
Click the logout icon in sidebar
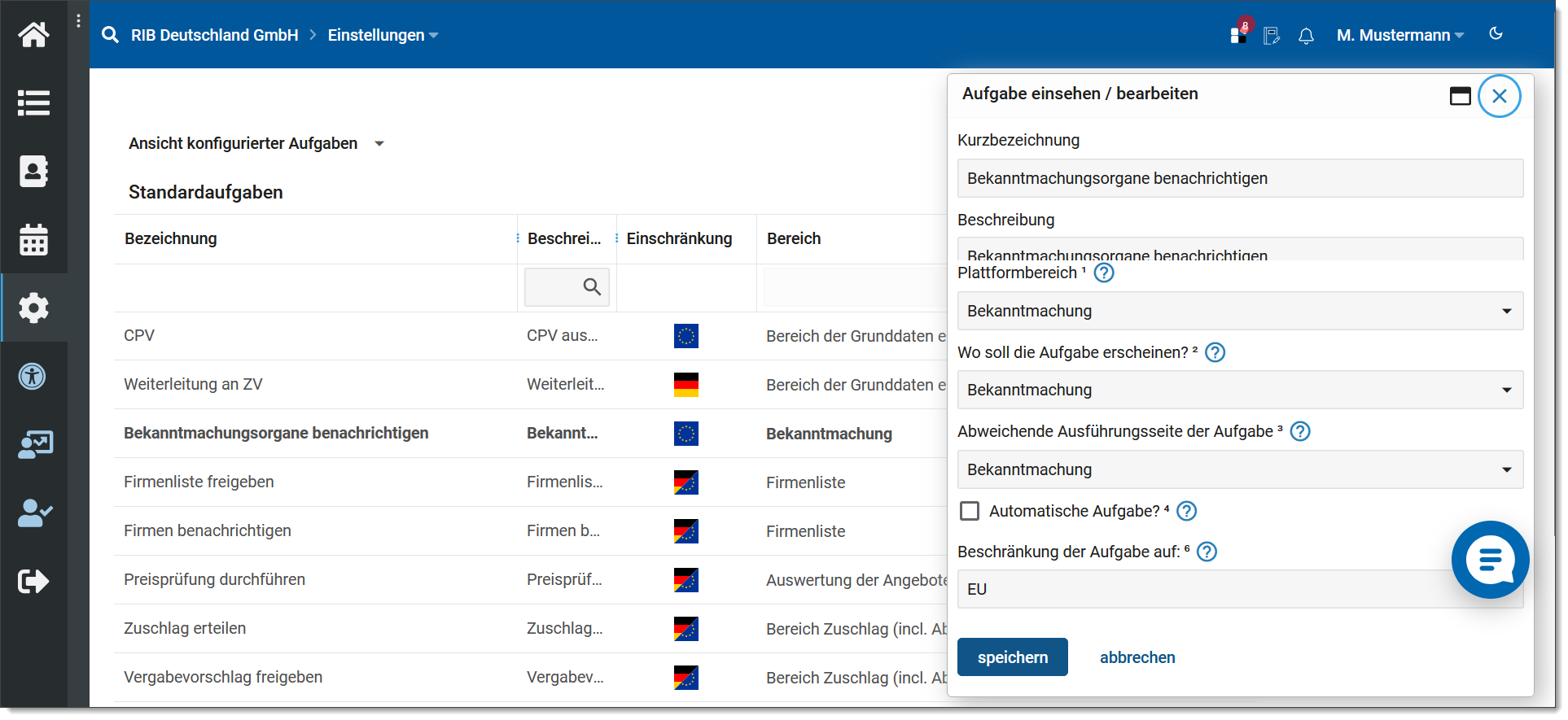coord(33,581)
